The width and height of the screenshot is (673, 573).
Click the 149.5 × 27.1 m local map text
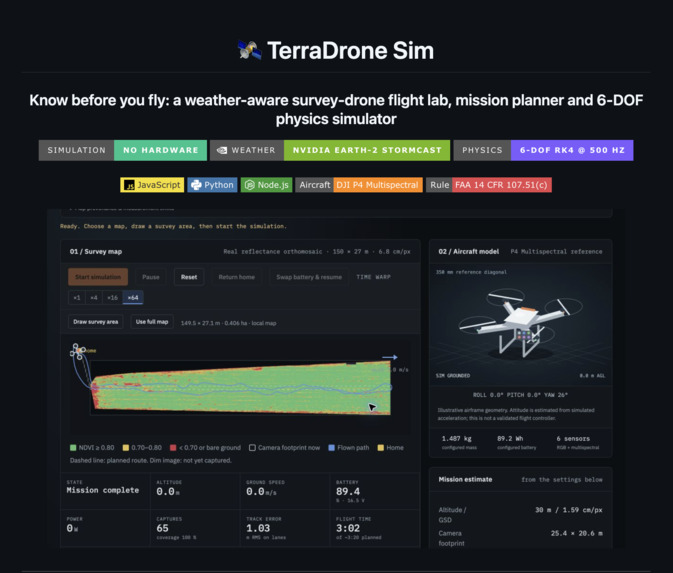point(228,323)
